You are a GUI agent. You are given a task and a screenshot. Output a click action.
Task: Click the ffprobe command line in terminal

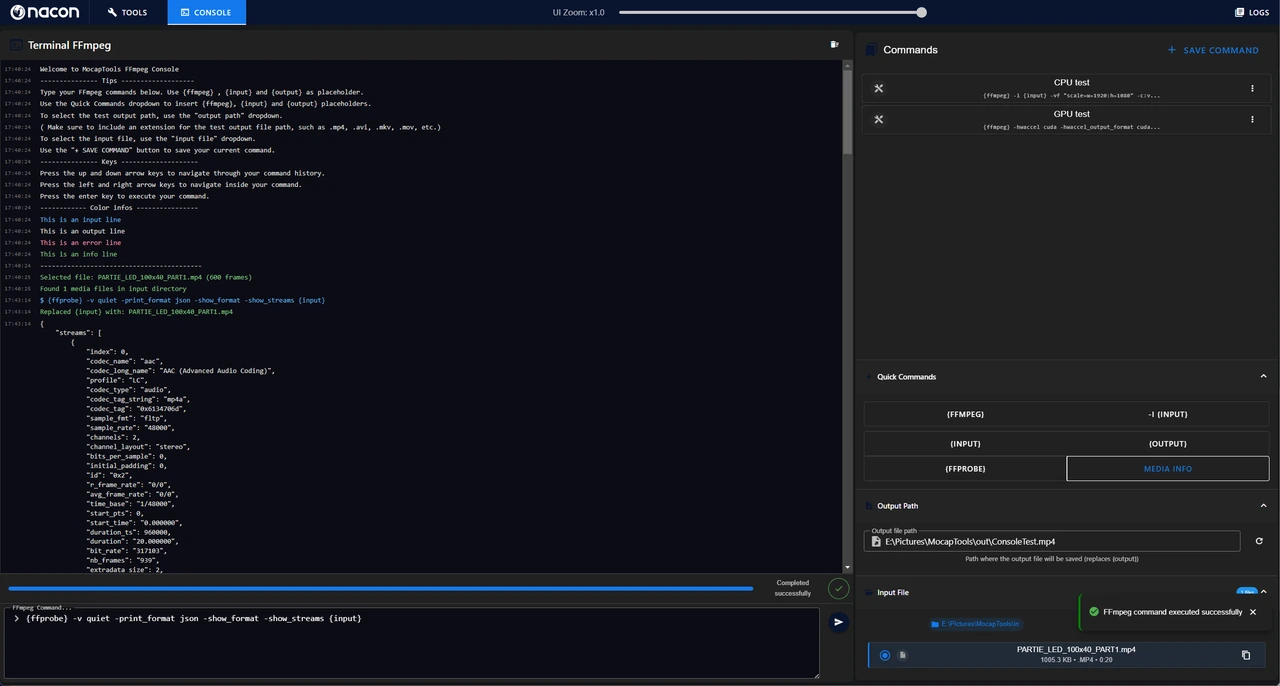coord(182,300)
